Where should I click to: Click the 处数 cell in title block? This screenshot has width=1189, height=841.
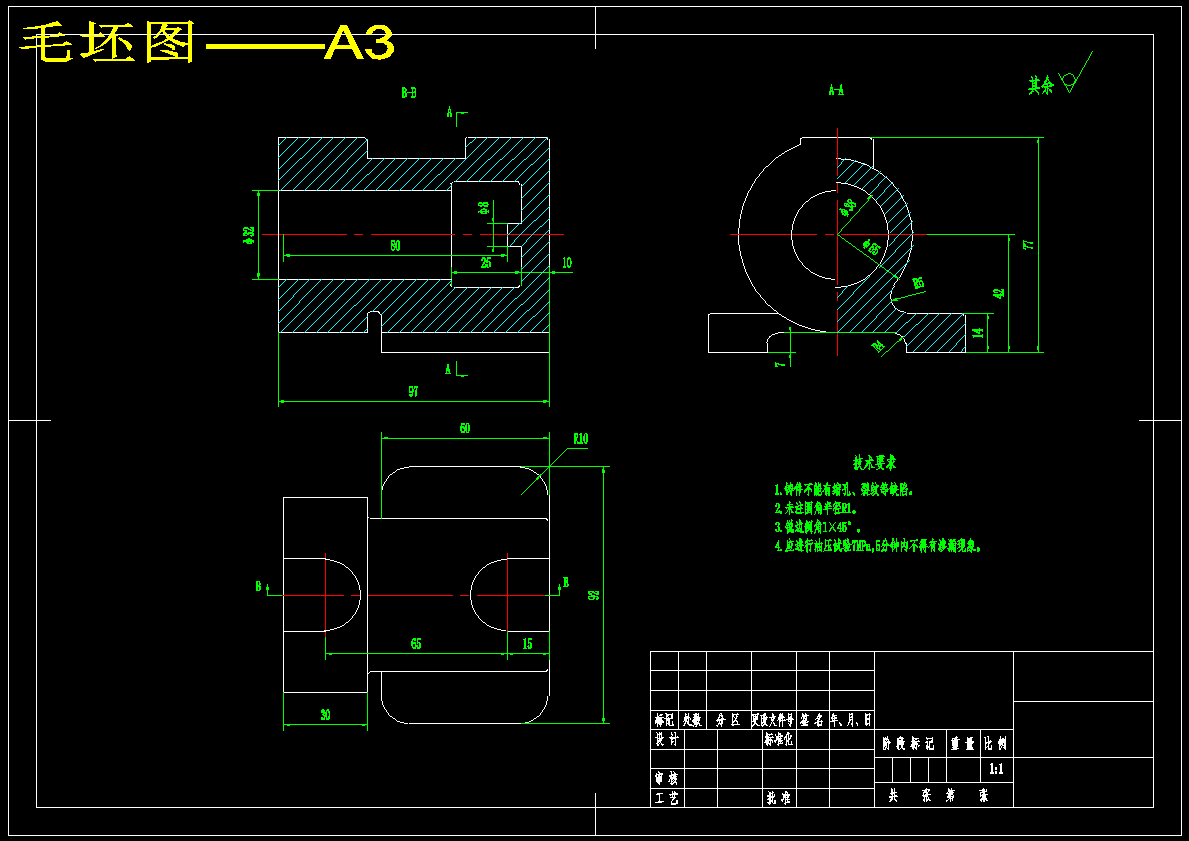[692, 720]
